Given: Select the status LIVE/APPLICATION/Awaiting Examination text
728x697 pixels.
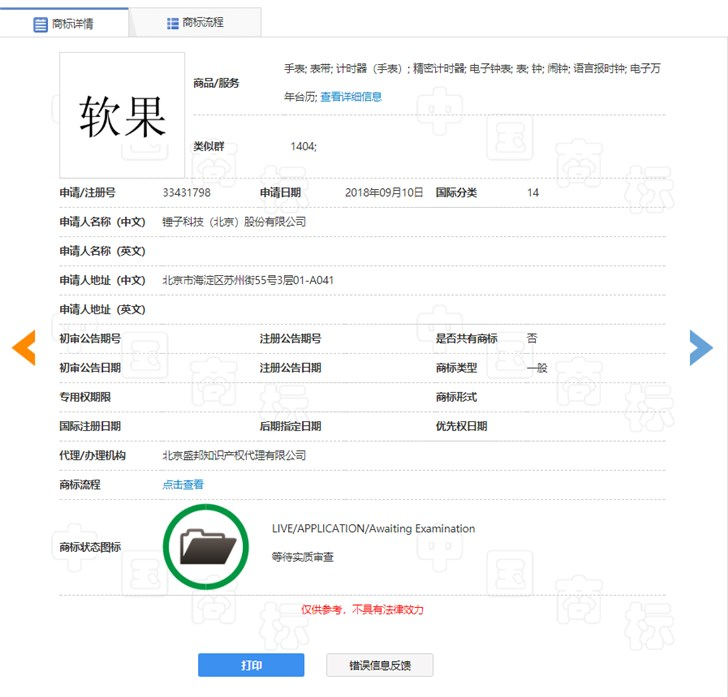Looking at the screenshot, I should pyautogui.click(x=373, y=528).
